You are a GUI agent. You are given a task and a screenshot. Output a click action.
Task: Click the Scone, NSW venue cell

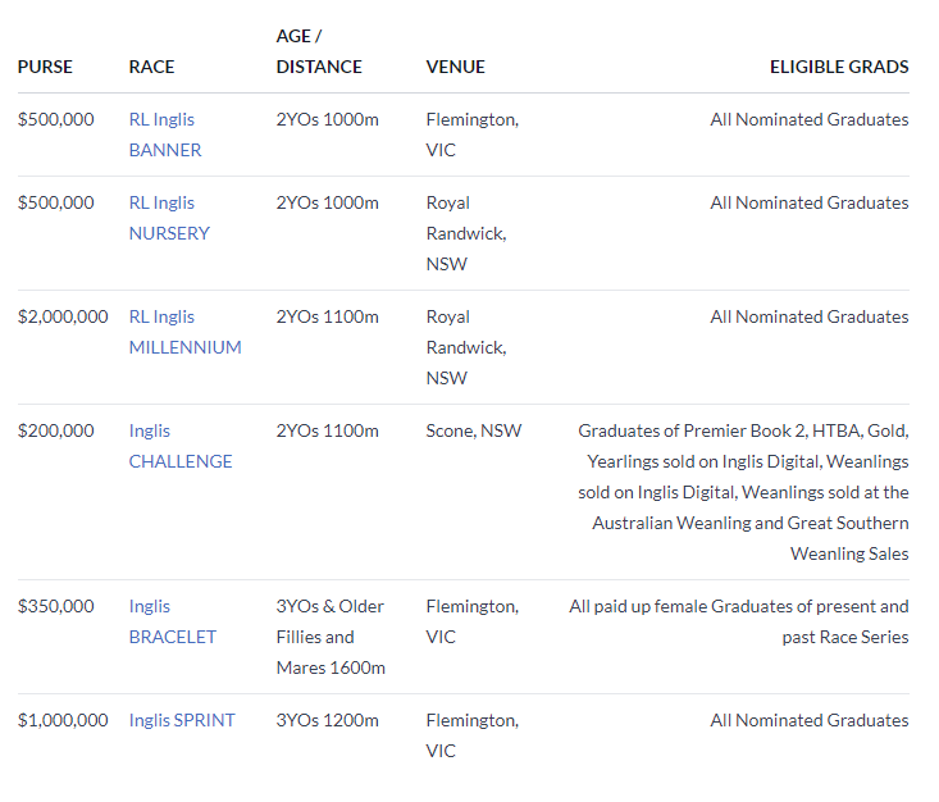[473, 431]
